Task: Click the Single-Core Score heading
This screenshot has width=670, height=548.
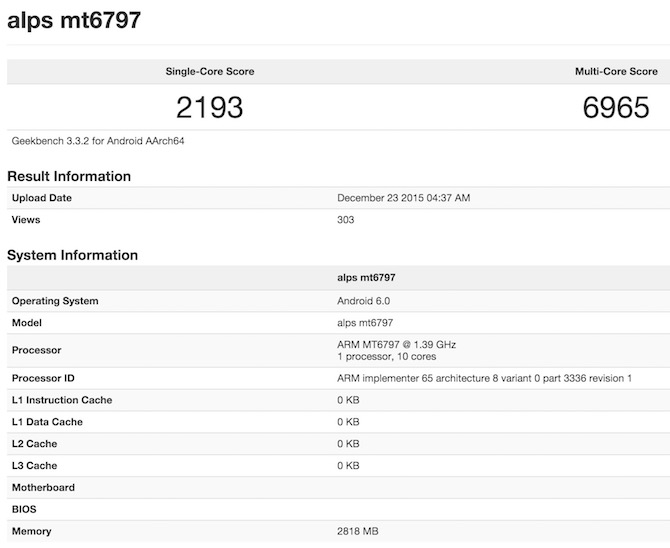Action: [x=210, y=72]
